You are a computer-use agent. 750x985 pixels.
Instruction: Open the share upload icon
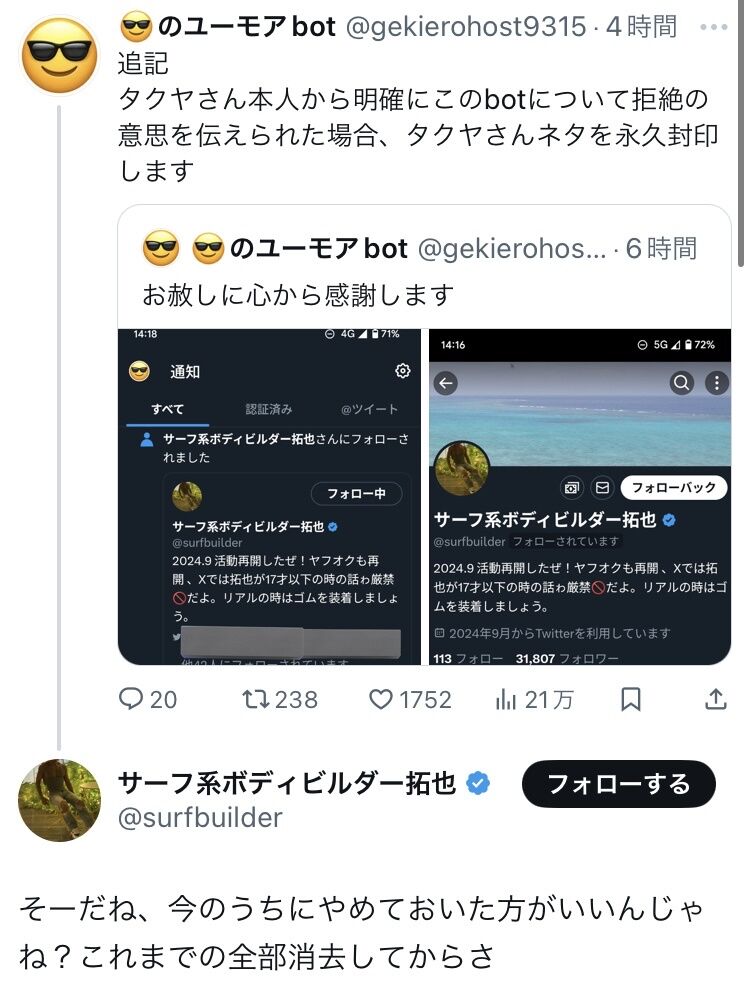[716, 699]
